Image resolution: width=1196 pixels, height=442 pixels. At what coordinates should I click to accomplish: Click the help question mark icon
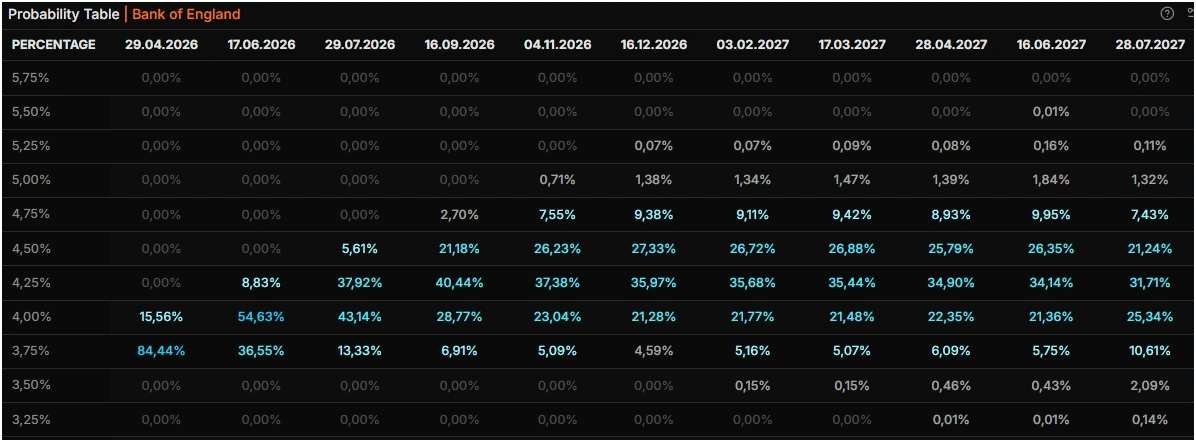tap(1167, 14)
